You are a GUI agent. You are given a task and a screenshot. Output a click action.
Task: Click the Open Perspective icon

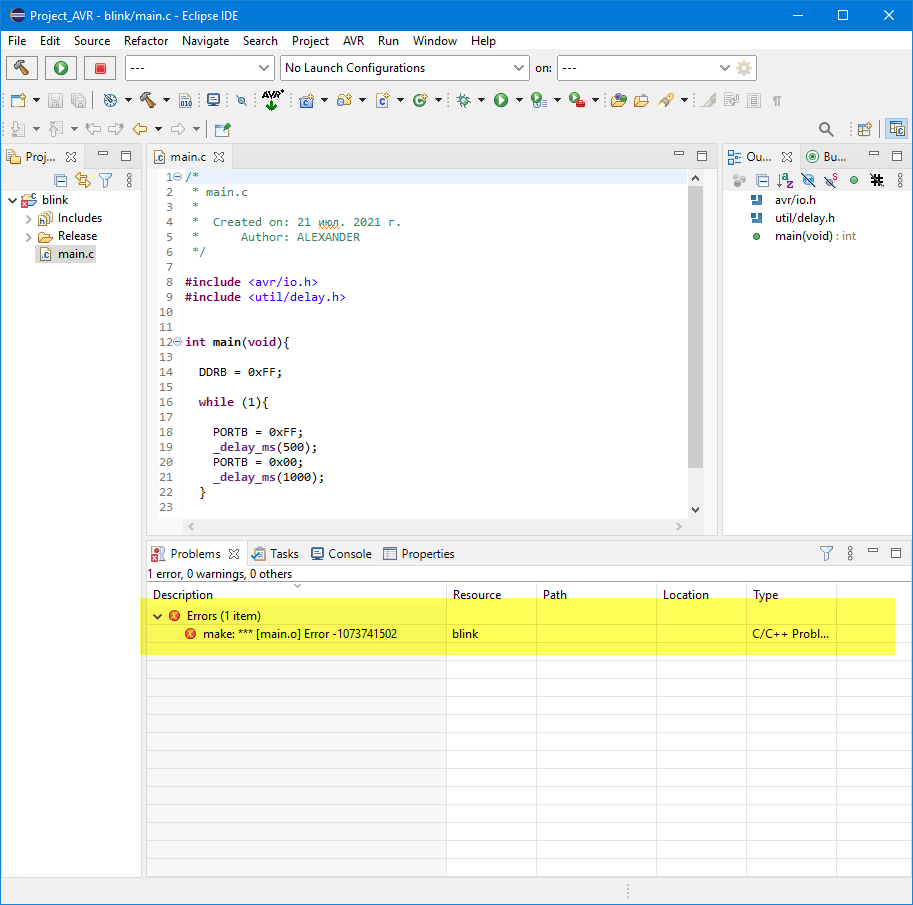click(x=865, y=129)
